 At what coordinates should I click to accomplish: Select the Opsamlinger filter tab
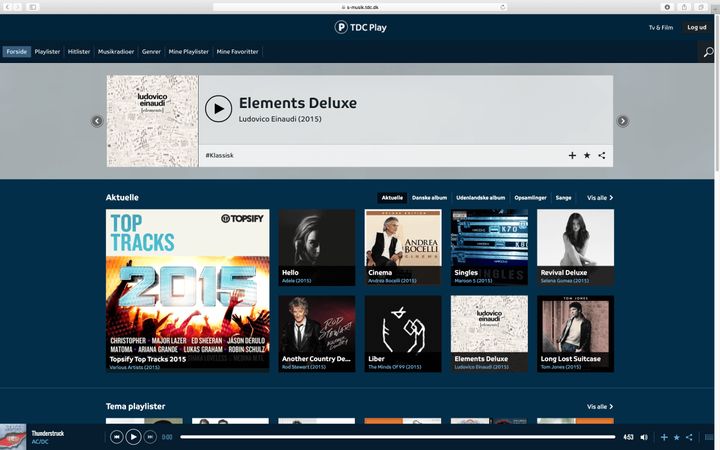[x=530, y=198]
